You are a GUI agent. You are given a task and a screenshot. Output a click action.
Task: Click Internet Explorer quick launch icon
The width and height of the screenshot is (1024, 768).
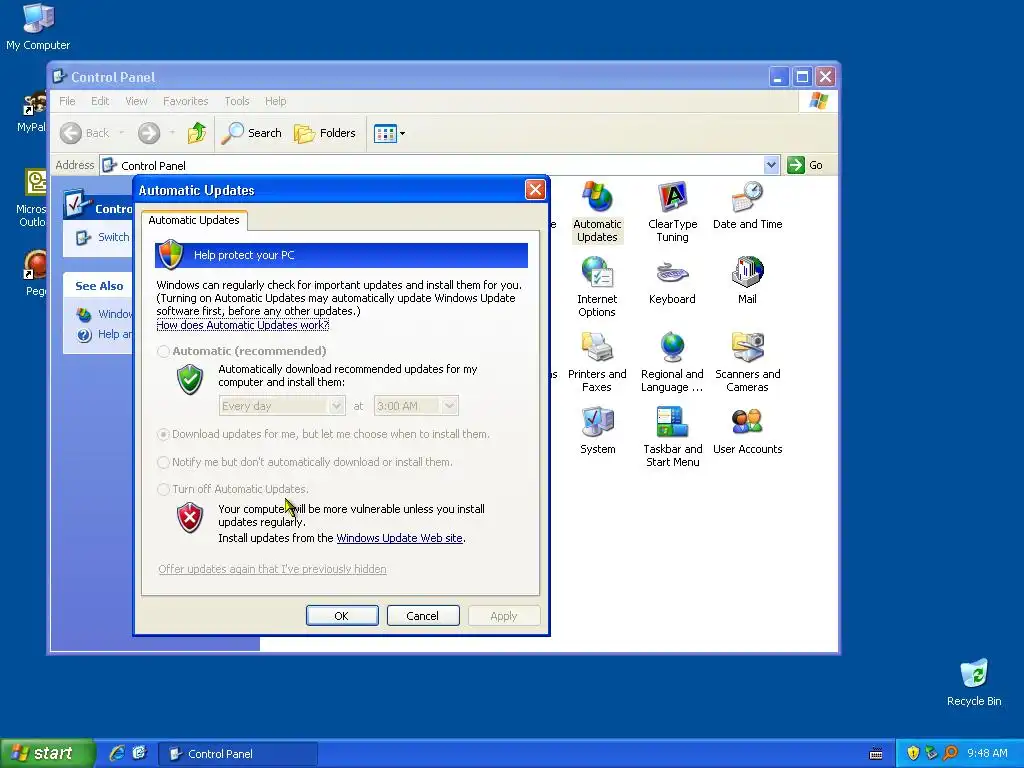pos(116,753)
